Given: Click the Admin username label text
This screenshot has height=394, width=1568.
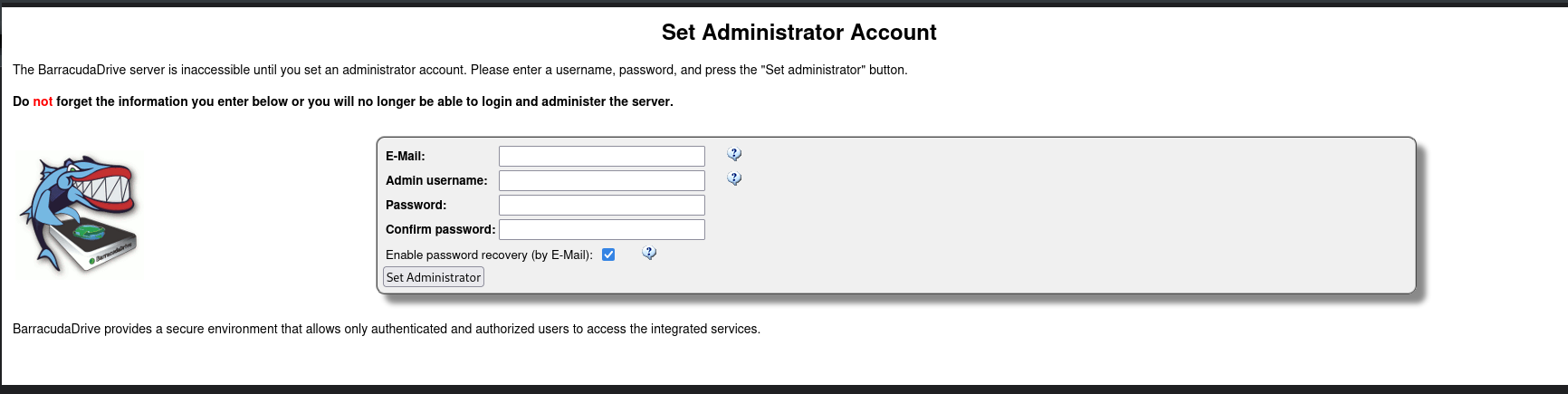Looking at the screenshot, I should 436,180.
